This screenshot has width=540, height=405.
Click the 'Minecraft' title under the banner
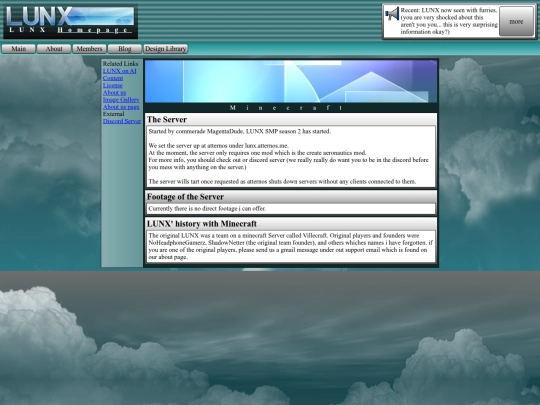click(287, 108)
